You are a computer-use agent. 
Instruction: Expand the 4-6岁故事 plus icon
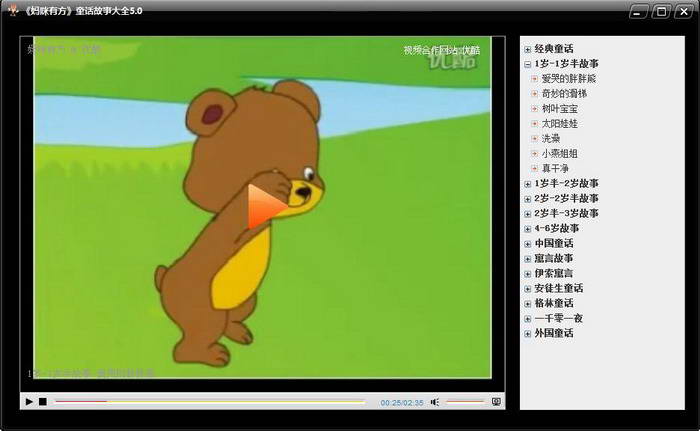coord(527,229)
